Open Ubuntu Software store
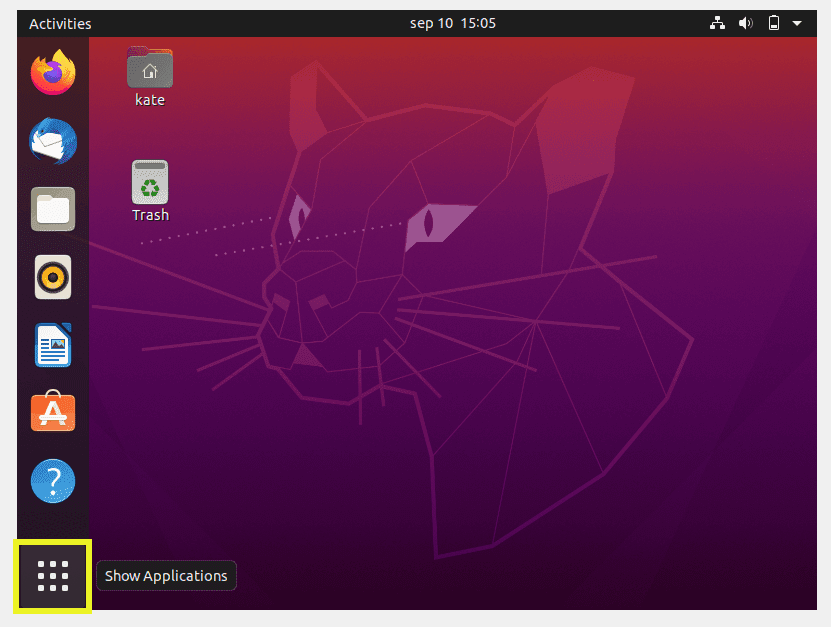831x627 pixels. pyautogui.click(x=53, y=411)
